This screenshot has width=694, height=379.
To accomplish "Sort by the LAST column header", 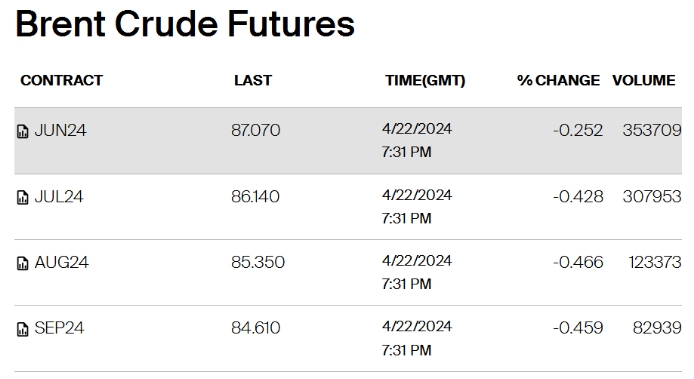I will click(253, 80).
